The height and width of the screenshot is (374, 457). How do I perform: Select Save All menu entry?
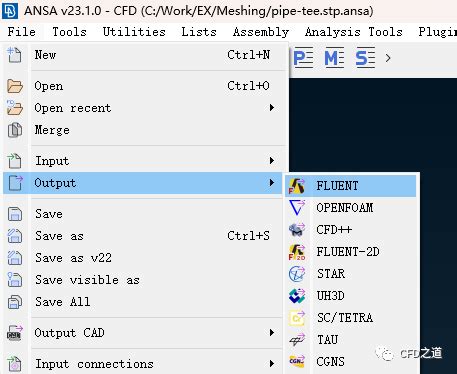click(x=143, y=302)
